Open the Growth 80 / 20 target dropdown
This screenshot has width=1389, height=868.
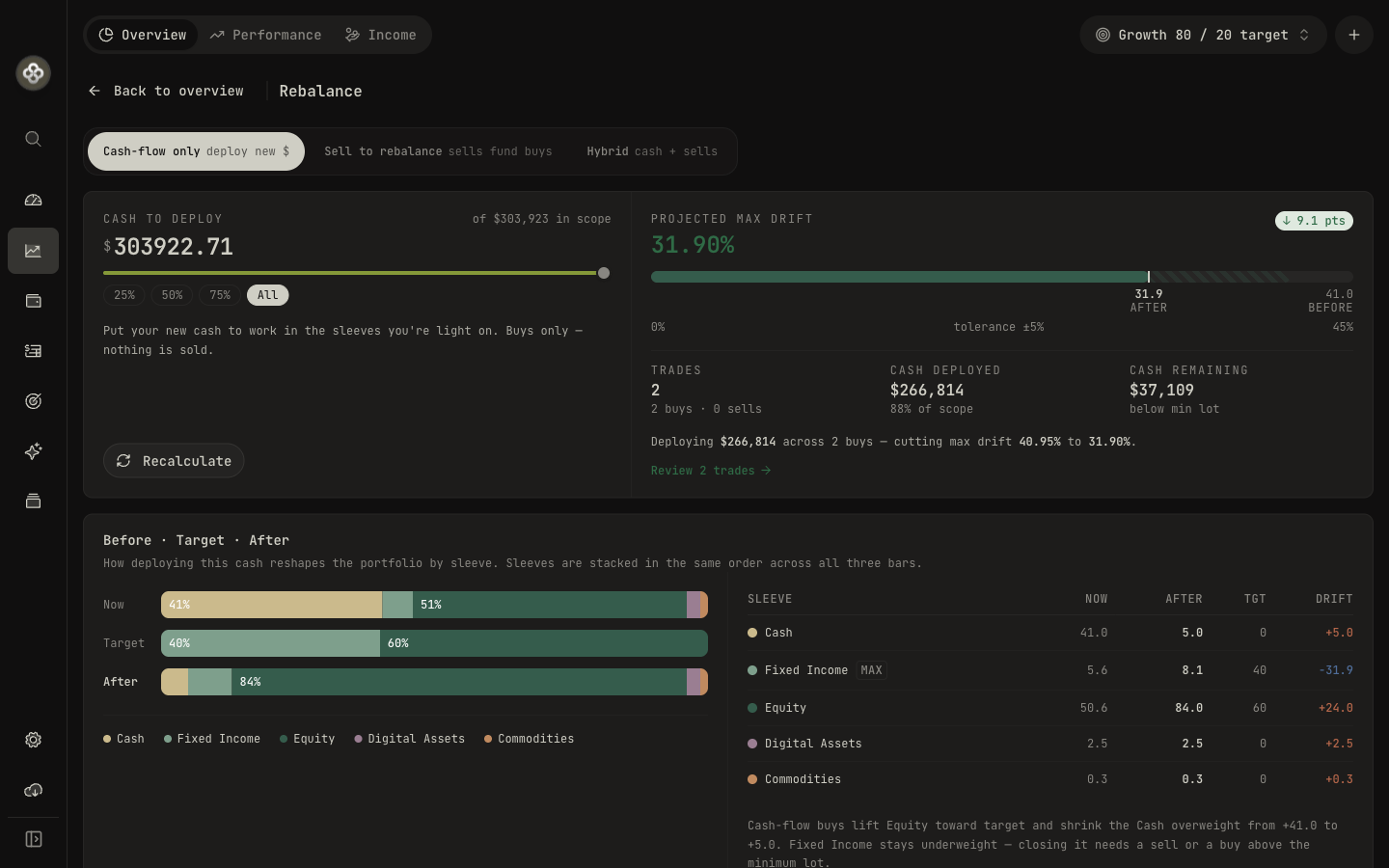[x=1203, y=35]
